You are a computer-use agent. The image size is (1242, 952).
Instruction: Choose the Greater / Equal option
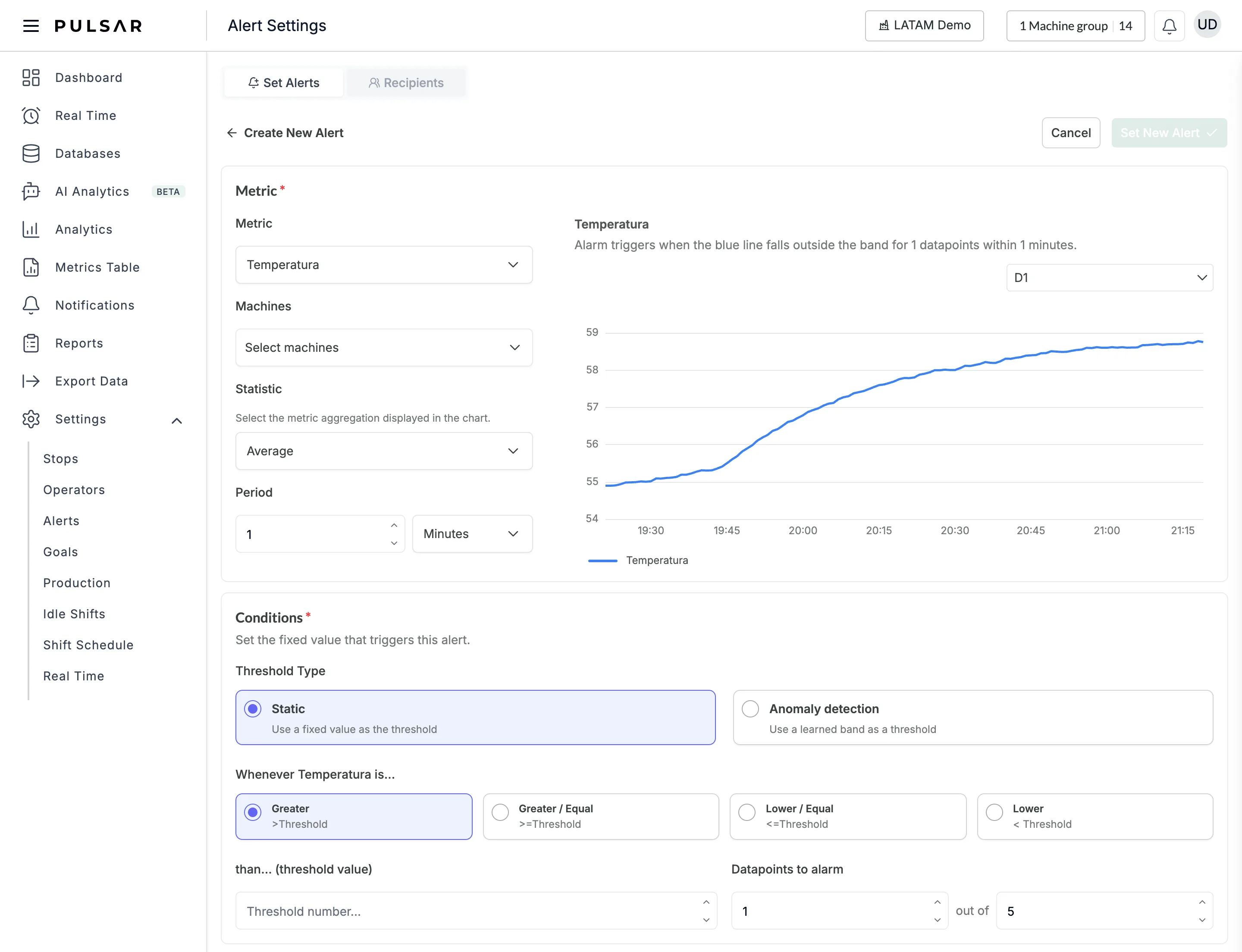601,817
